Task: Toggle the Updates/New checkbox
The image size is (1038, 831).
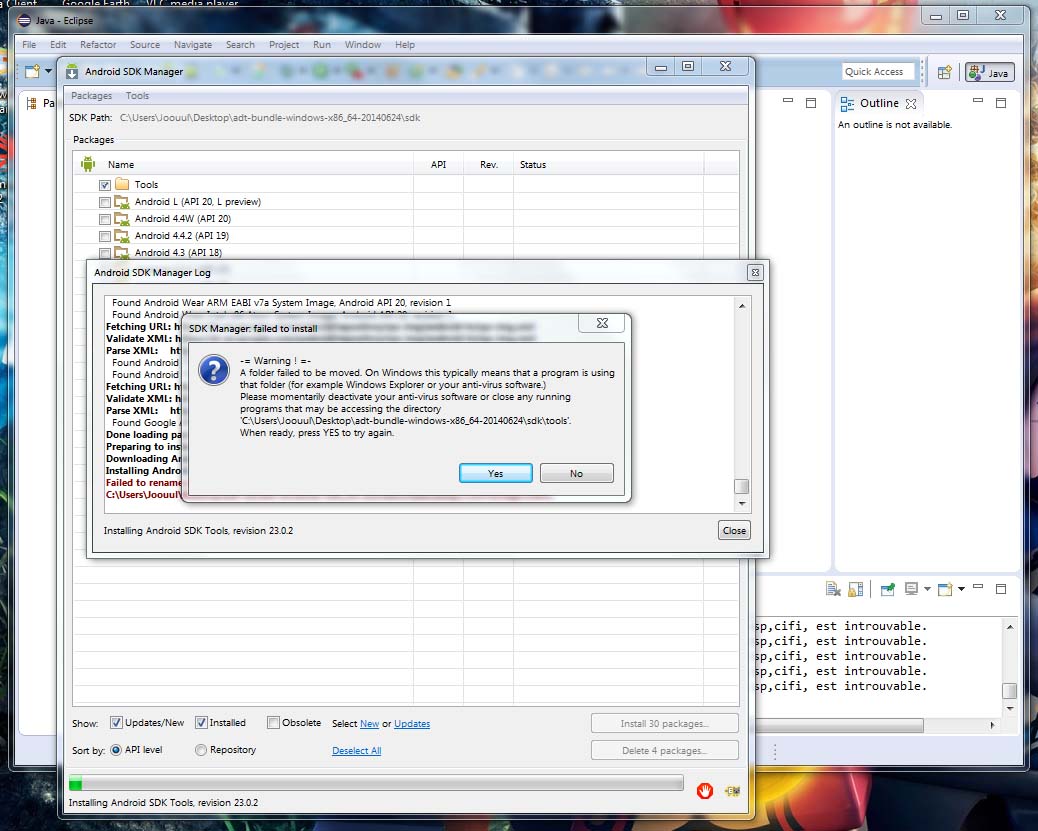Action: coord(116,722)
